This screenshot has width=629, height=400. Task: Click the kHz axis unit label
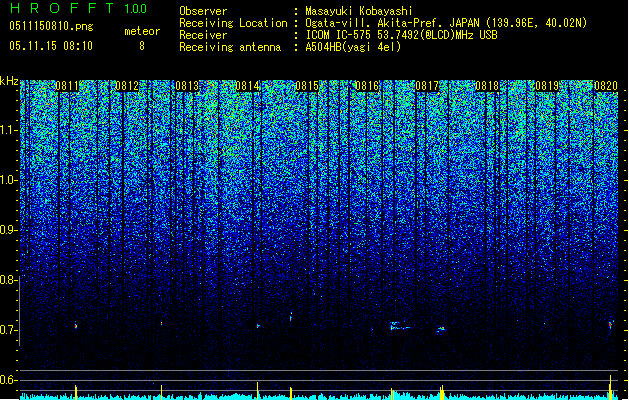(x=9, y=81)
